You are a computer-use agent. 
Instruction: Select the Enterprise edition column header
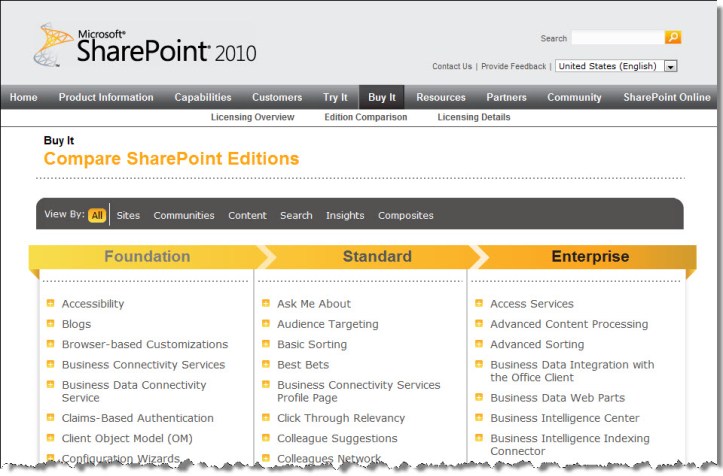[590, 257]
